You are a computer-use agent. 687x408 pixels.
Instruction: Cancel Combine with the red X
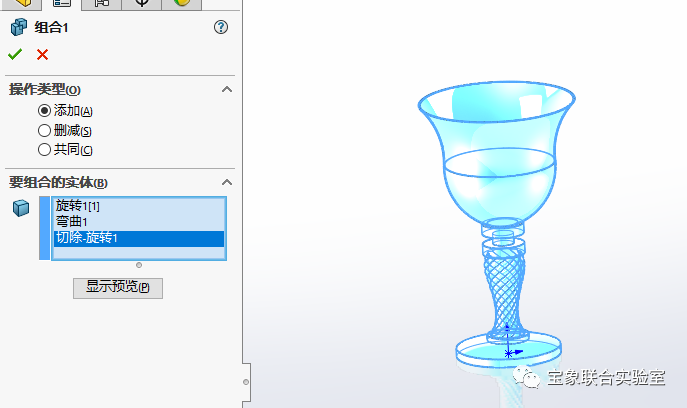coord(42,54)
